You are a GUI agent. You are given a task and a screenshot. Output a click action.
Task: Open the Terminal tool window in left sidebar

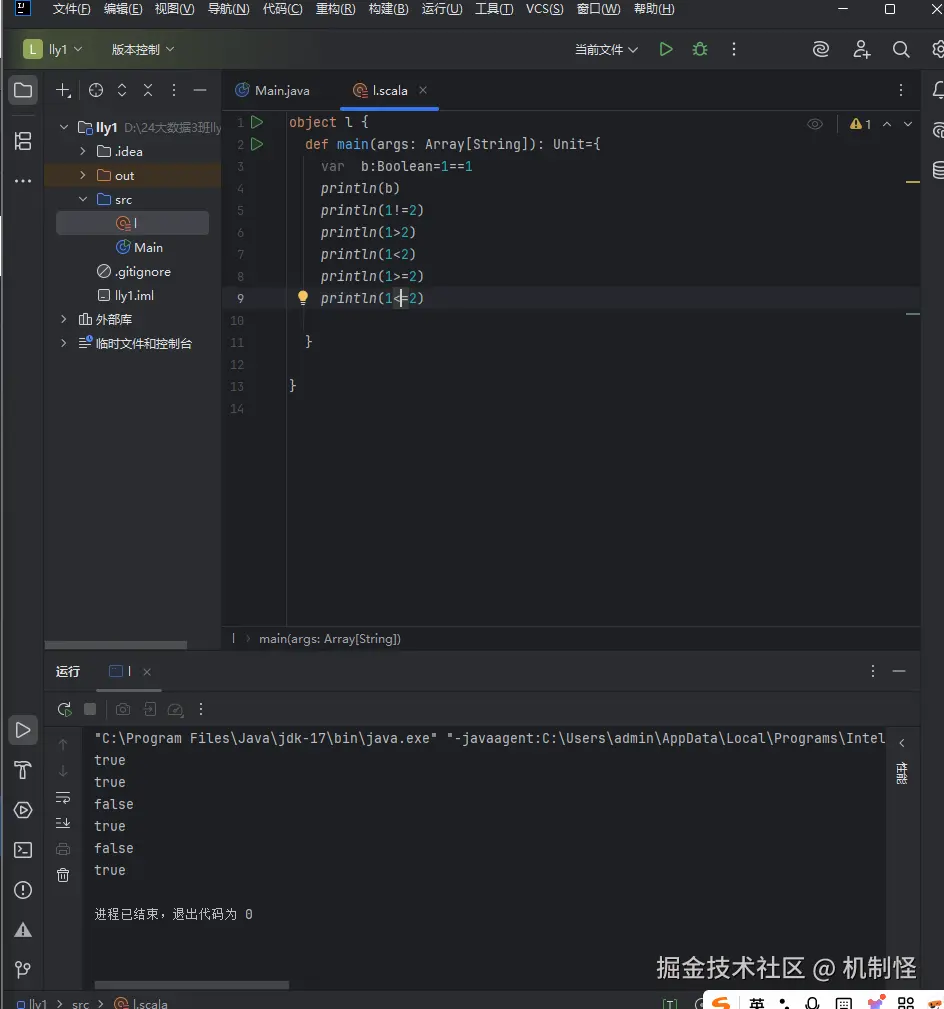coord(22,850)
